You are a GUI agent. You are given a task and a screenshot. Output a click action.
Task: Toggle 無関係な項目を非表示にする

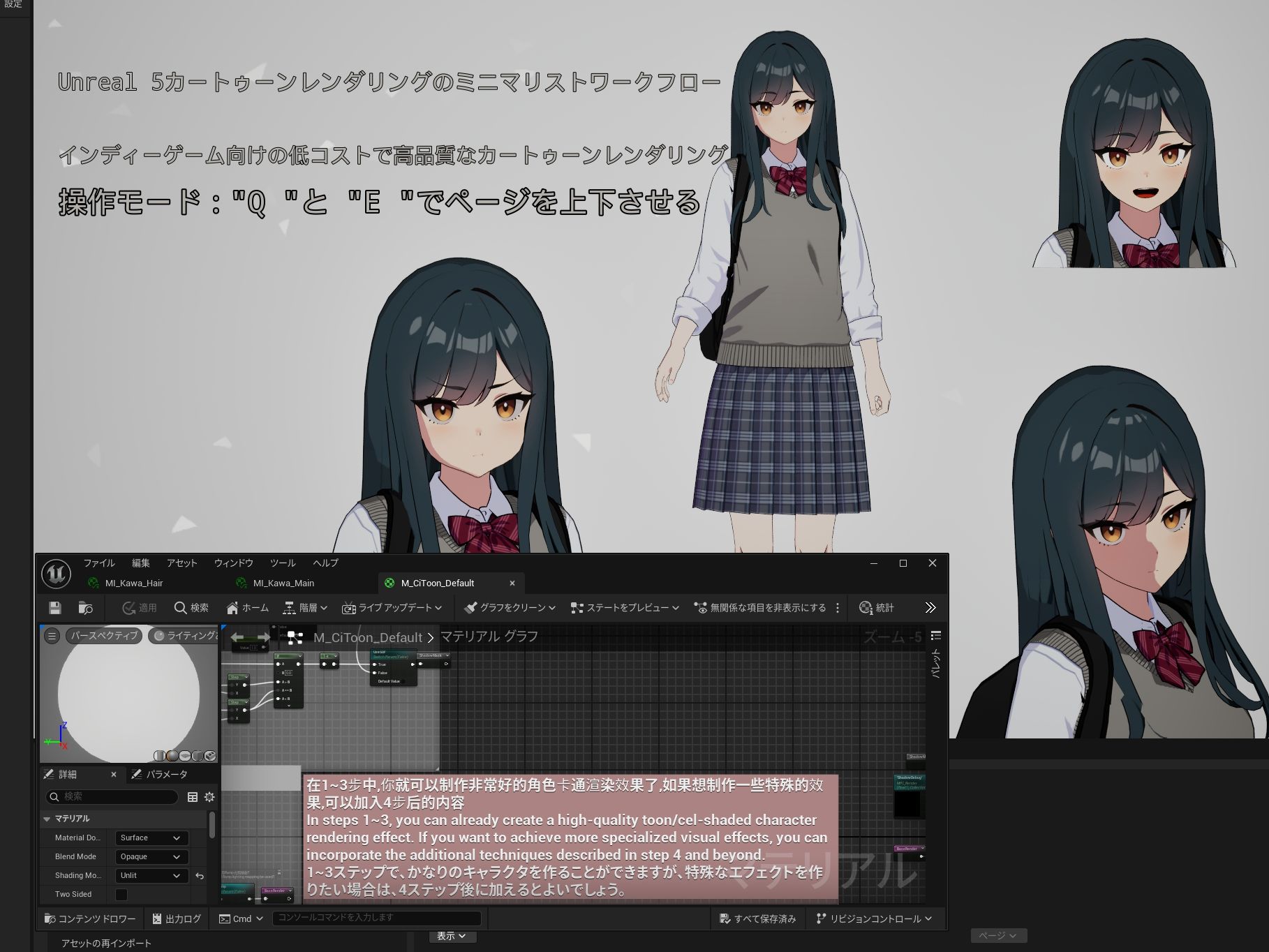point(760,608)
